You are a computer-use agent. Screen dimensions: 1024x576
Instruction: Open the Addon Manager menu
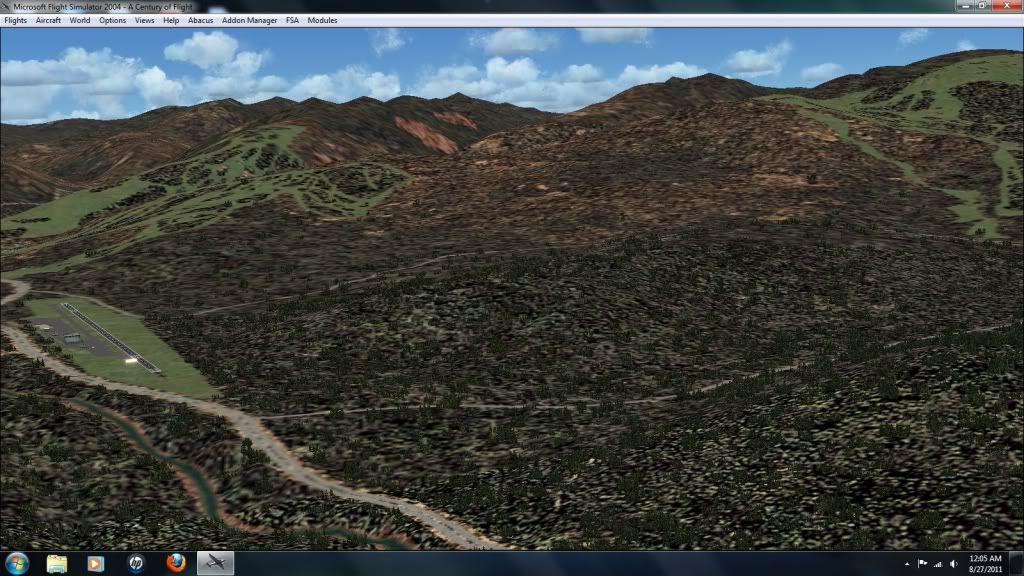click(250, 20)
